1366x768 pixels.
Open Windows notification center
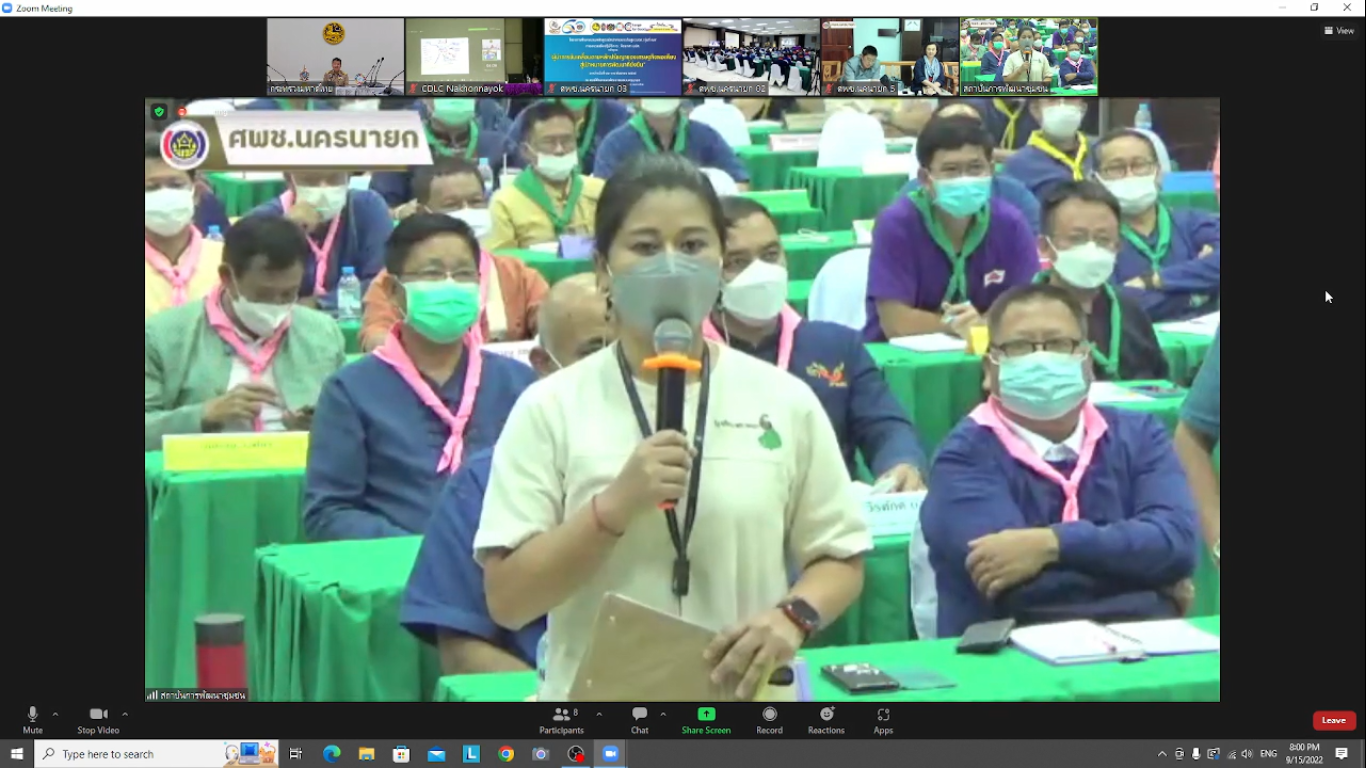(1342, 754)
